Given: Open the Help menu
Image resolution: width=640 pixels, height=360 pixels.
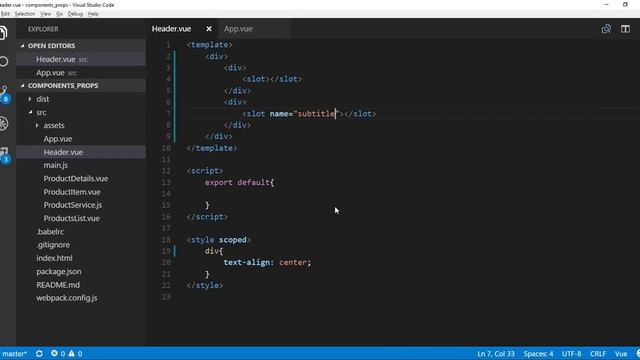Looking at the screenshot, I should (93, 14).
